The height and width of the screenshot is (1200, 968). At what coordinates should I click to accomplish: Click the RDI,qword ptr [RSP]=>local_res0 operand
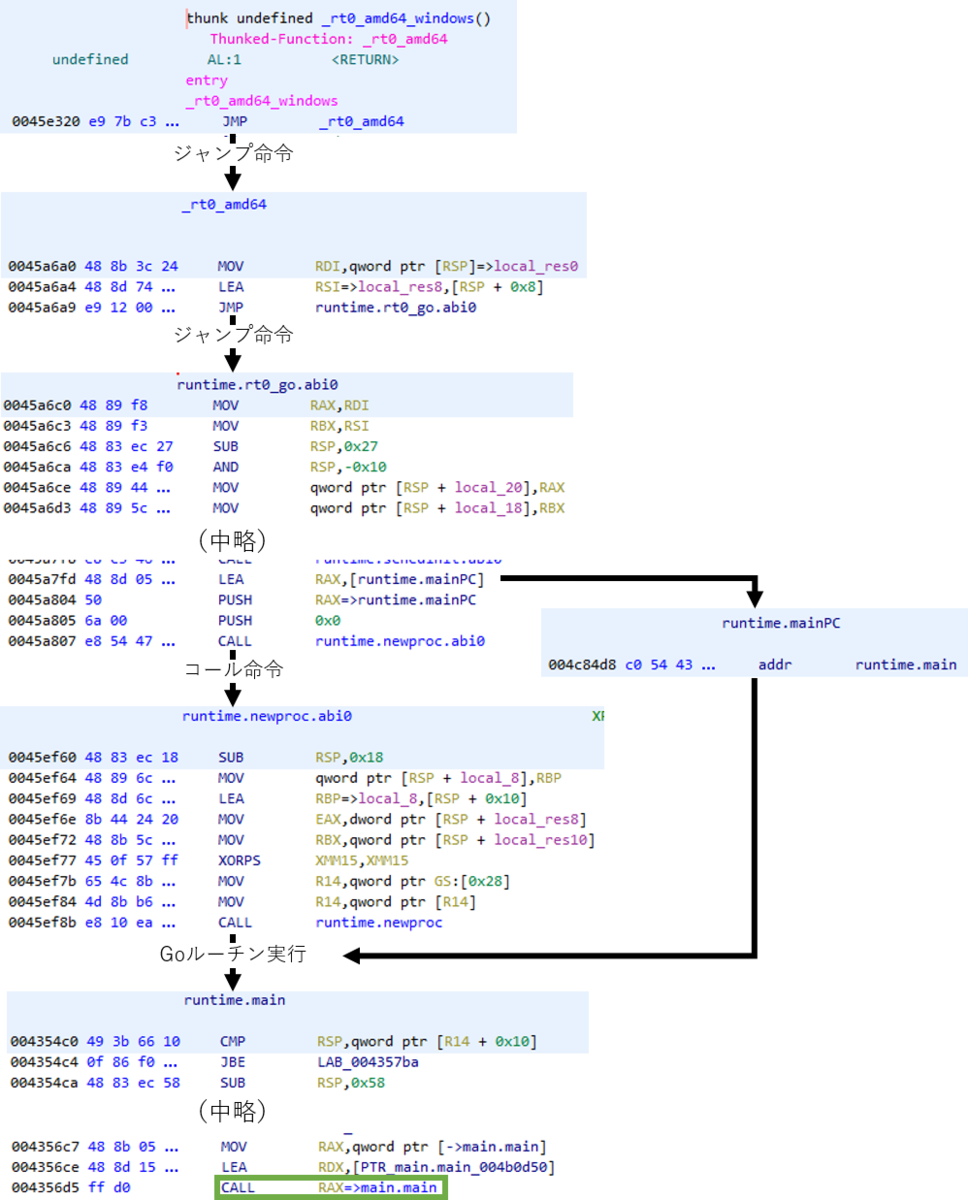click(x=446, y=267)
